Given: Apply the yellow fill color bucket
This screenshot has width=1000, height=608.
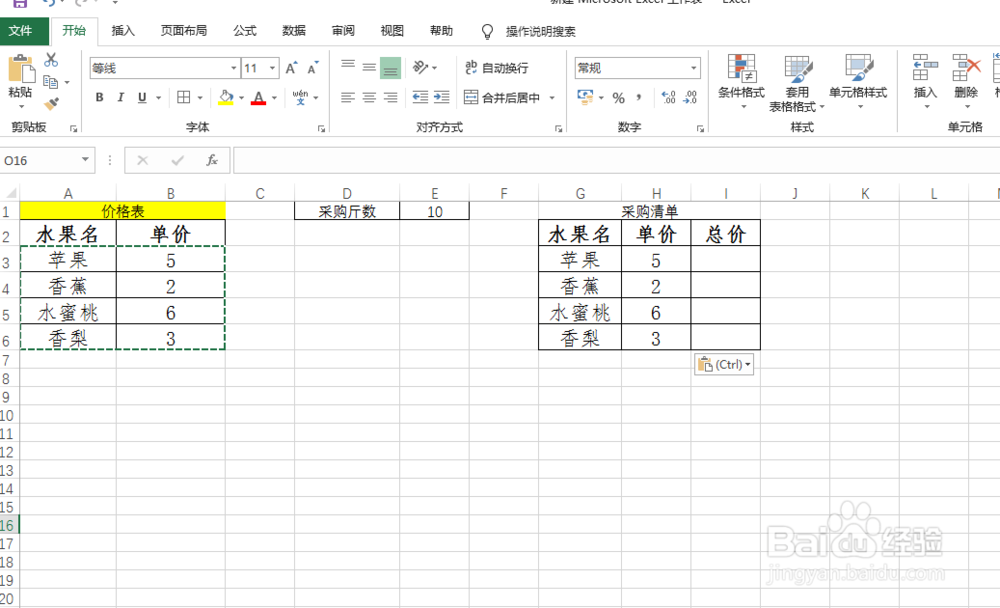Looking at the screenshot, I should 226,98.
